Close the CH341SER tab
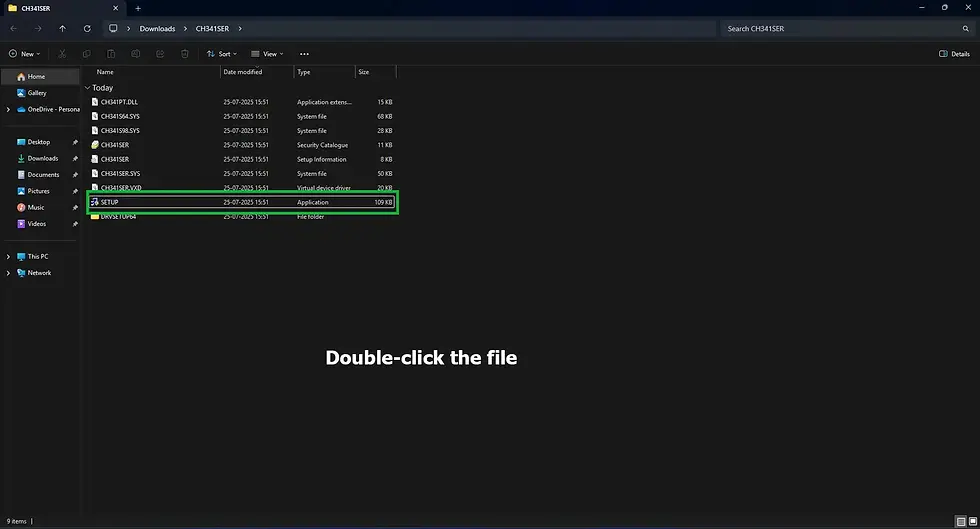The image size is (980, 529). point(115,8)
